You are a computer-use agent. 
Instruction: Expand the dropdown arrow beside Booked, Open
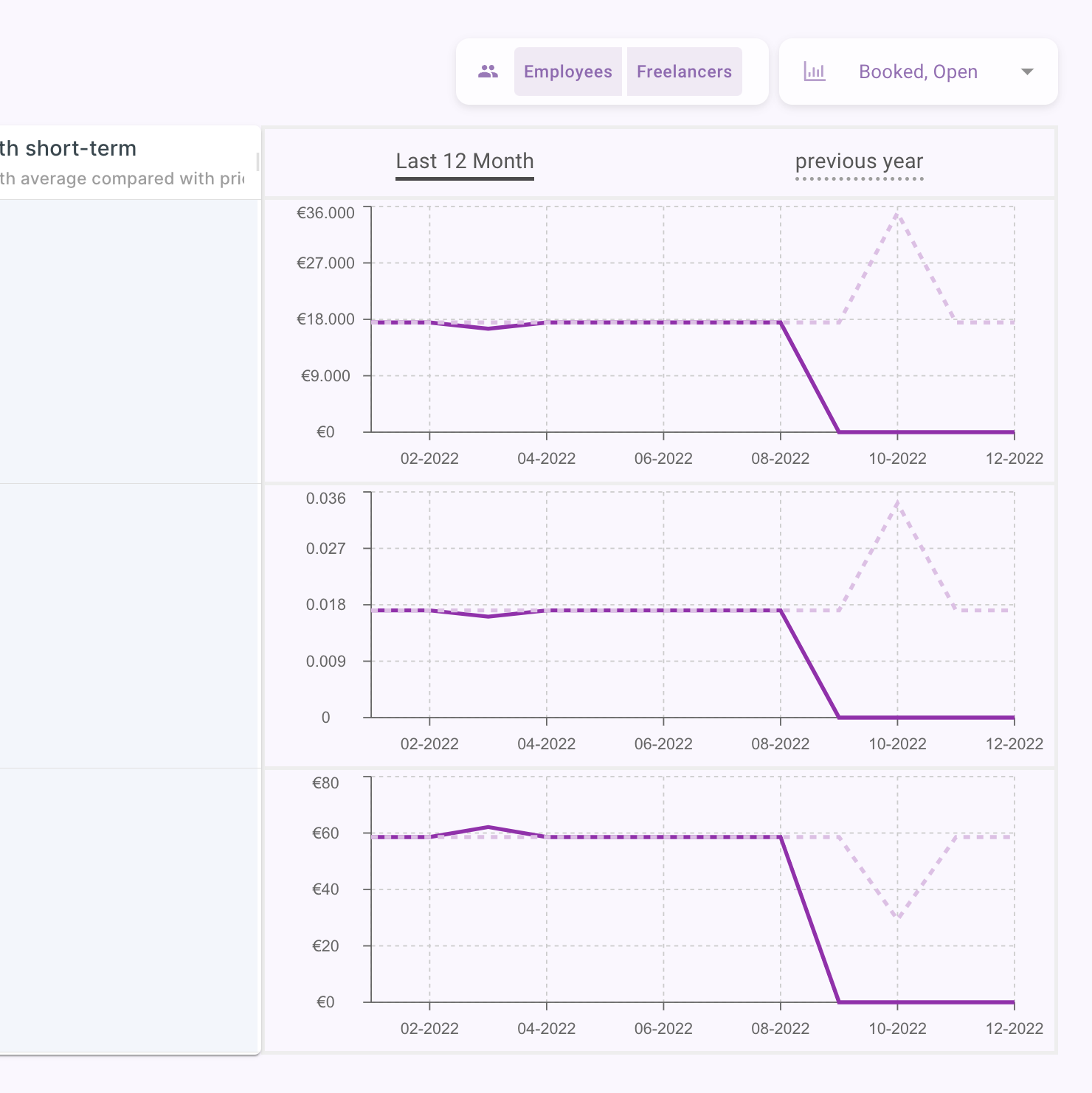pos(1027,72)
